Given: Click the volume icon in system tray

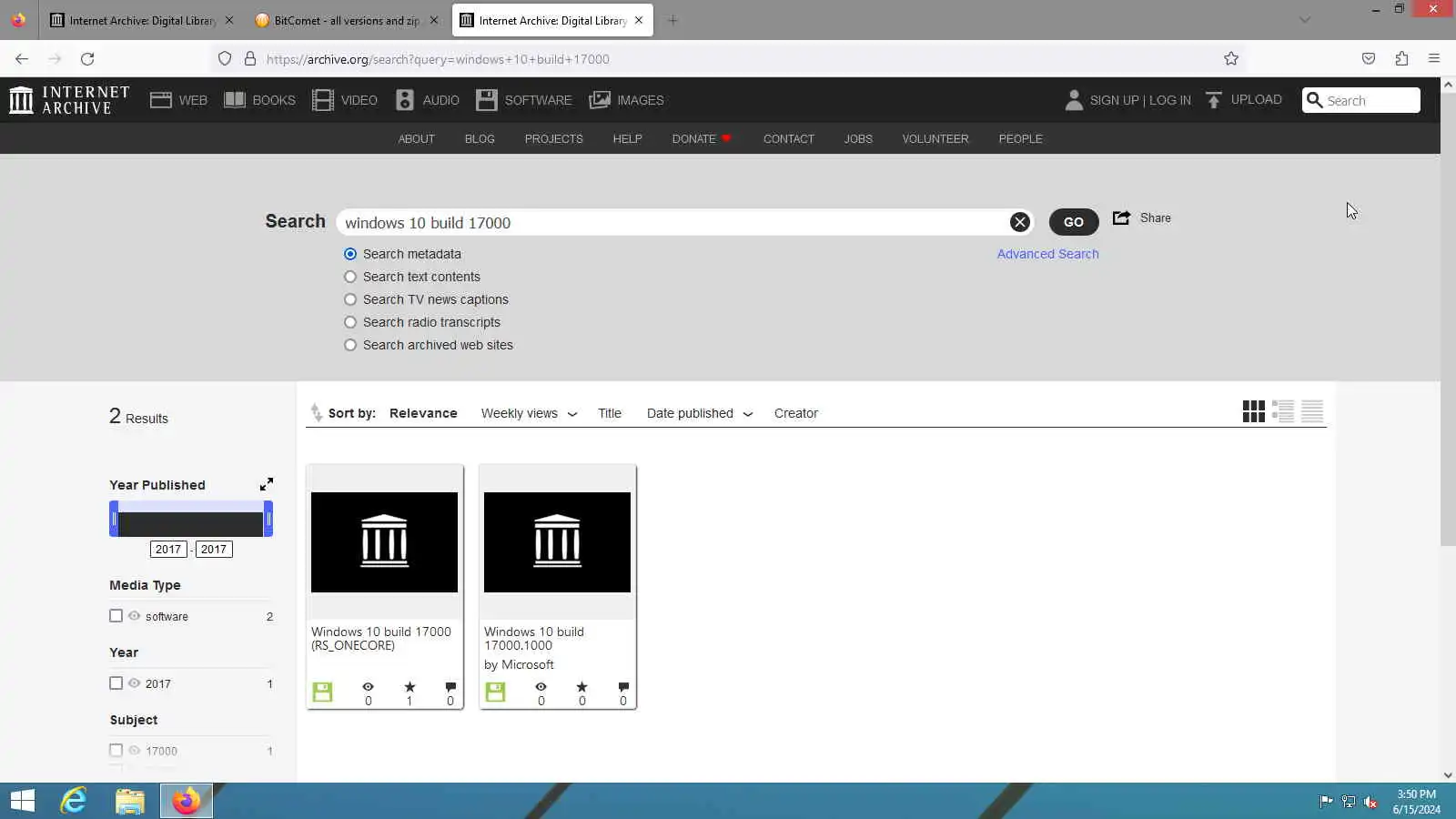Looking at the screenshot, I should pos(1370,802).
